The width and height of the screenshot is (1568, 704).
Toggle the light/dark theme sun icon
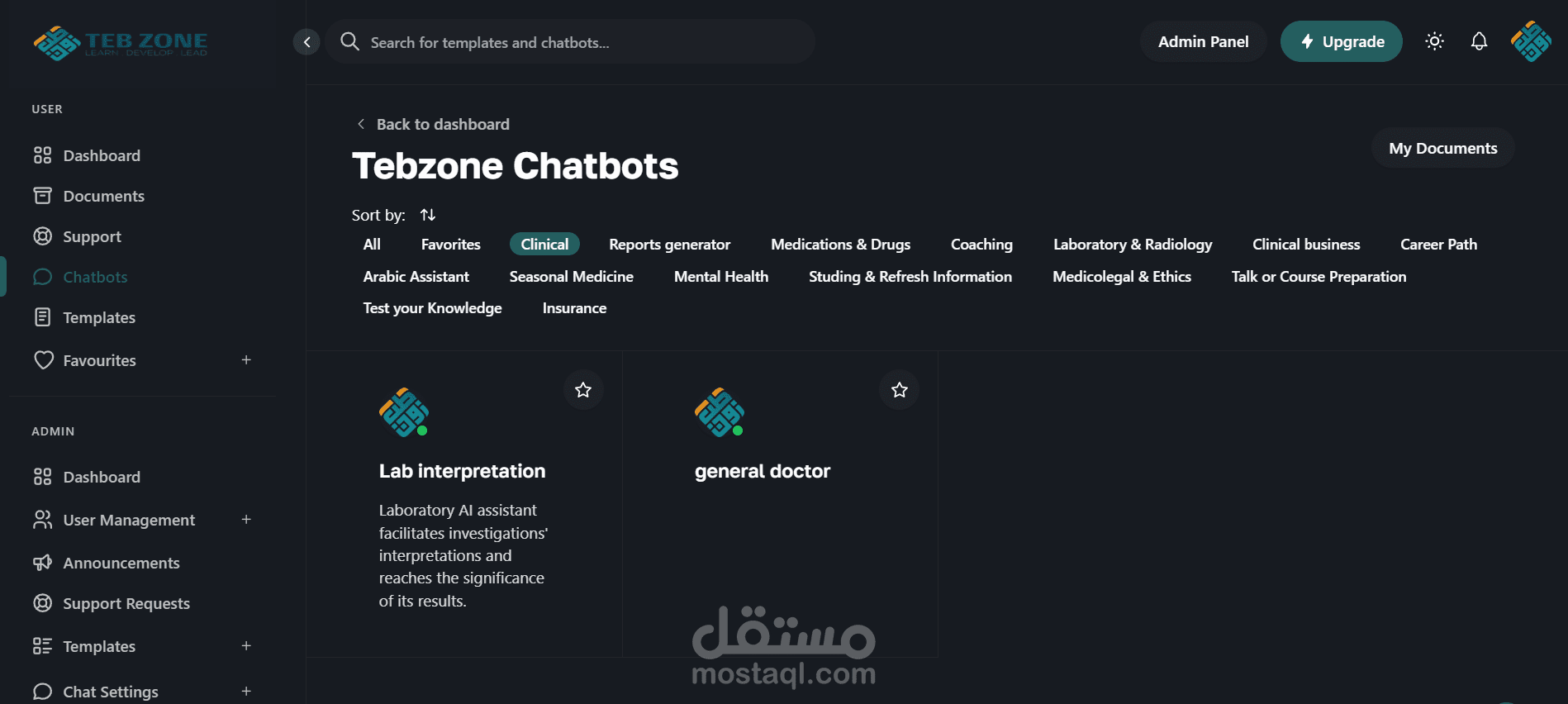click(1434, 41)
